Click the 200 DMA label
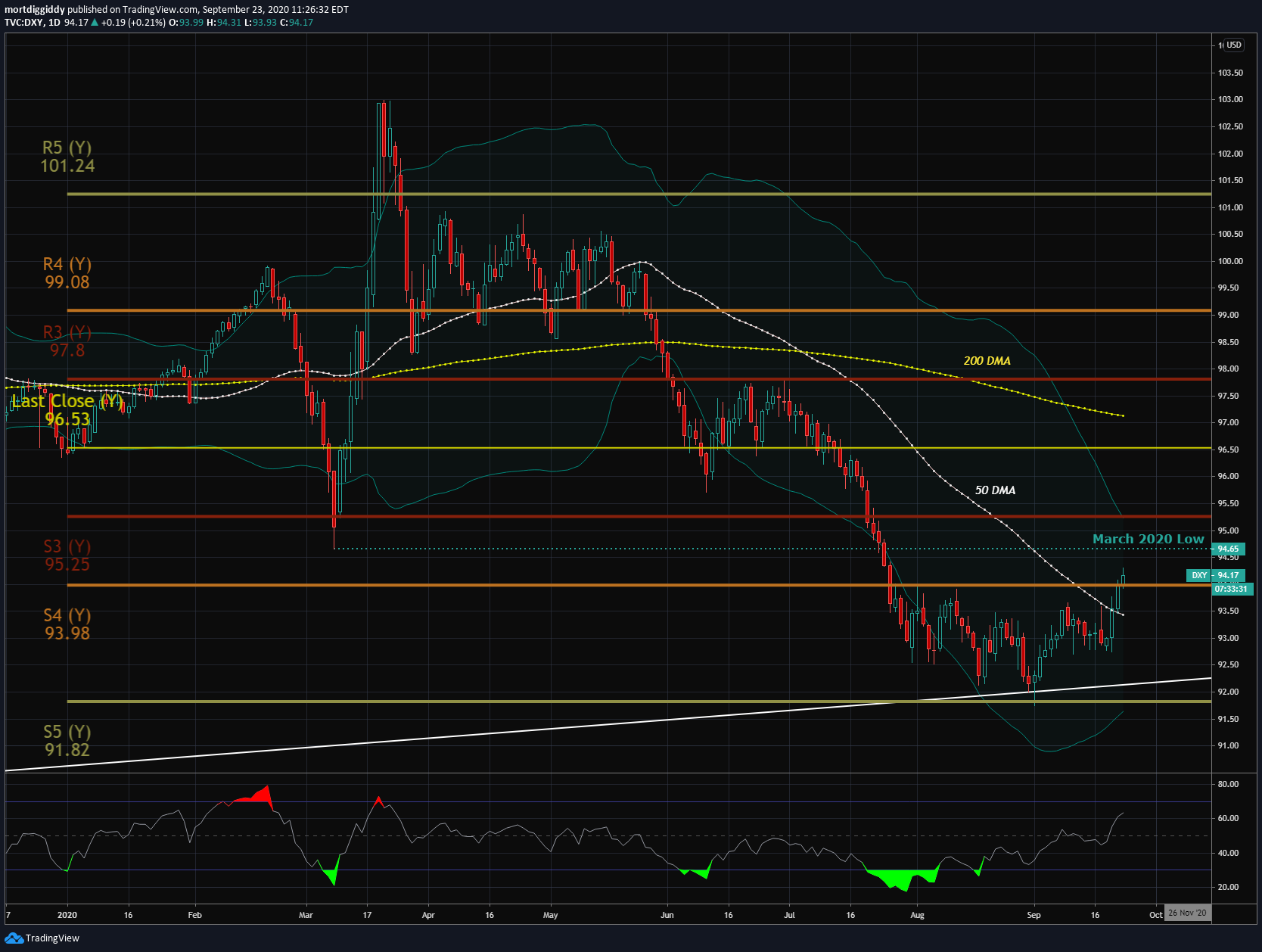The image size is (1262, 952). click(987, 361)
